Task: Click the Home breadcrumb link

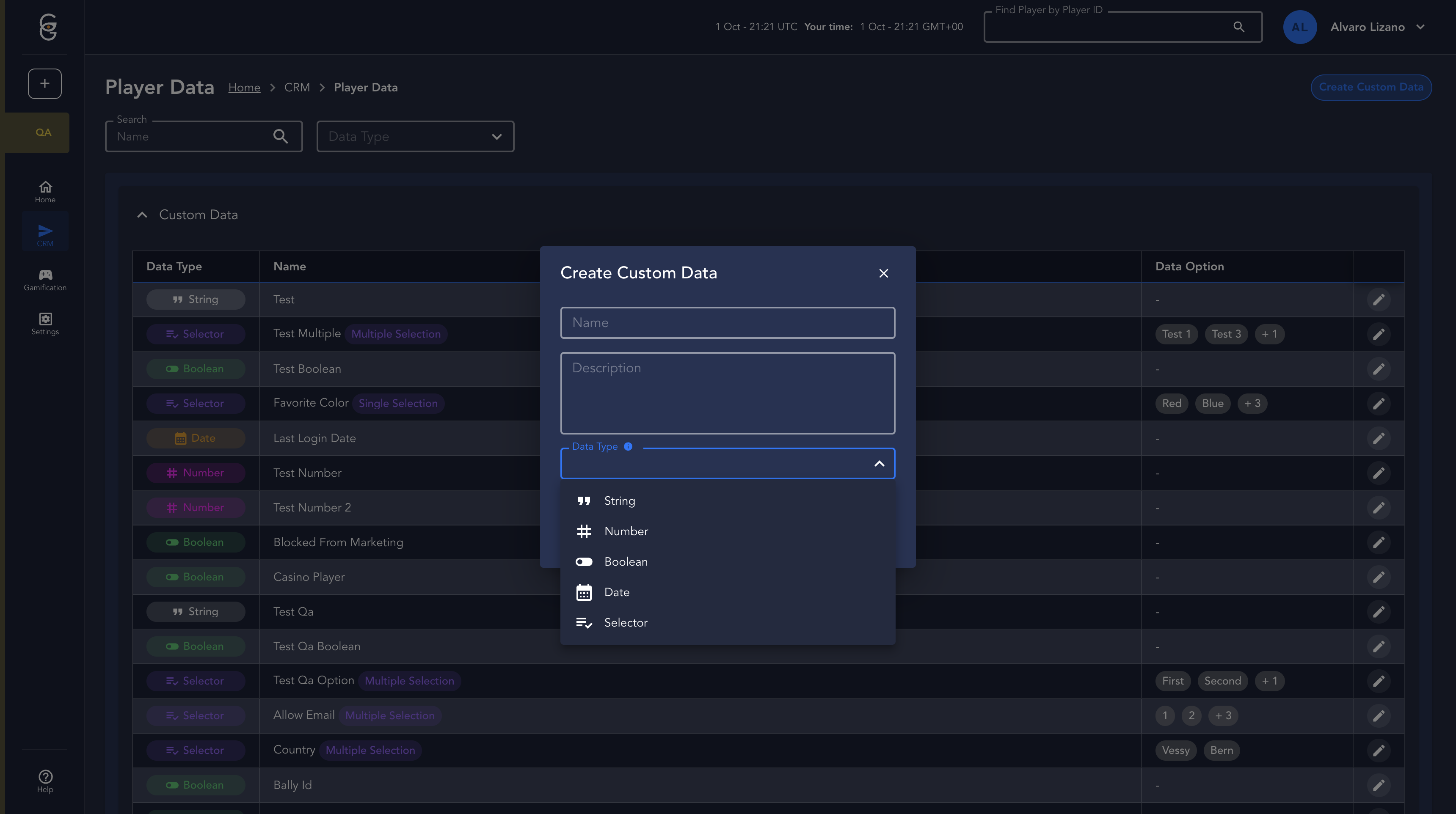Action: pyautogui.click(x=244, y=88)
